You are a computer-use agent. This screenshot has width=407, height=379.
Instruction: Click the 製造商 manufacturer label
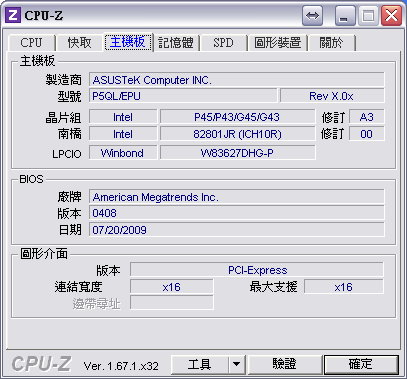pyautogui.click(x=63, y=80)
